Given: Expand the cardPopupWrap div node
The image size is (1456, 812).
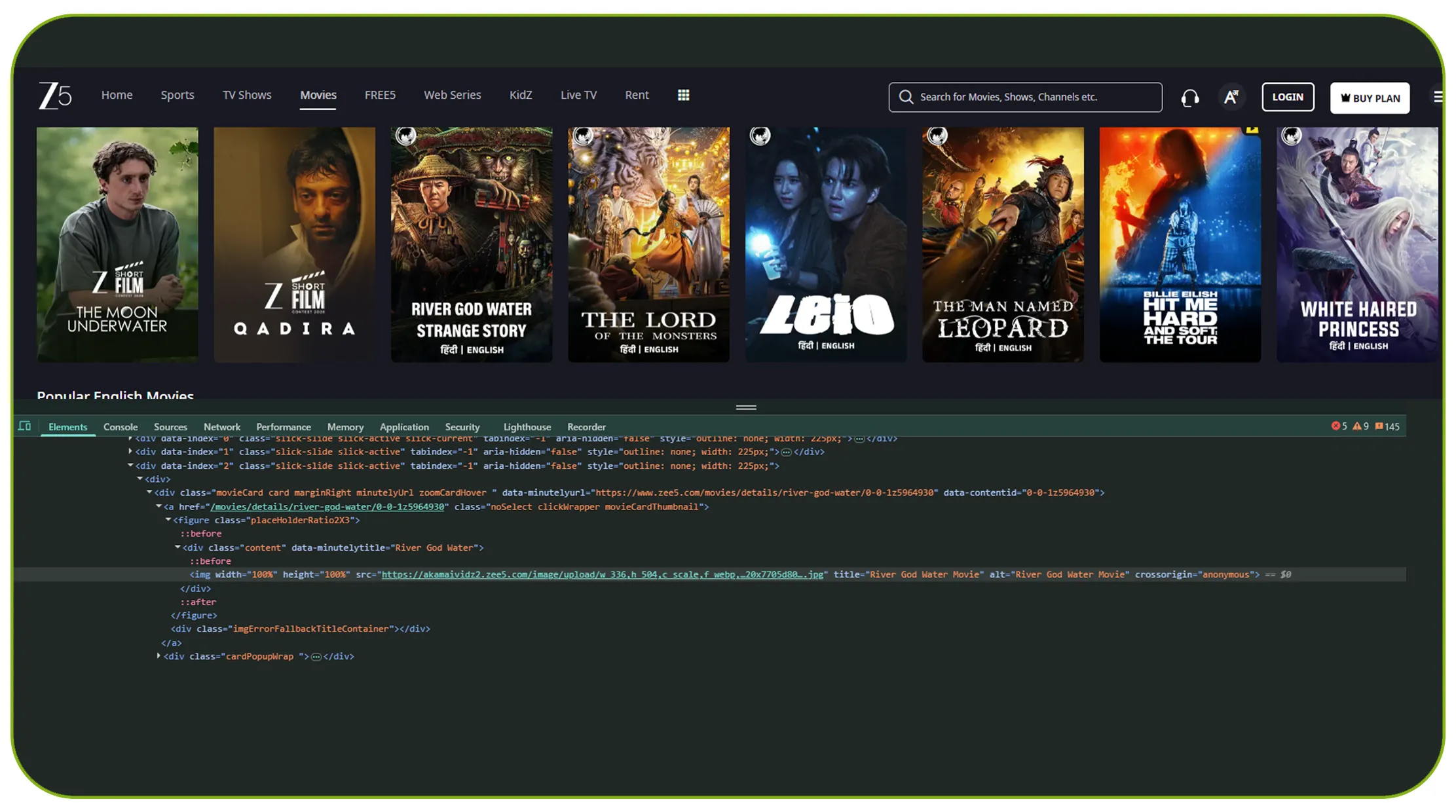Looking at the screenshot, I should click(159, 655).
